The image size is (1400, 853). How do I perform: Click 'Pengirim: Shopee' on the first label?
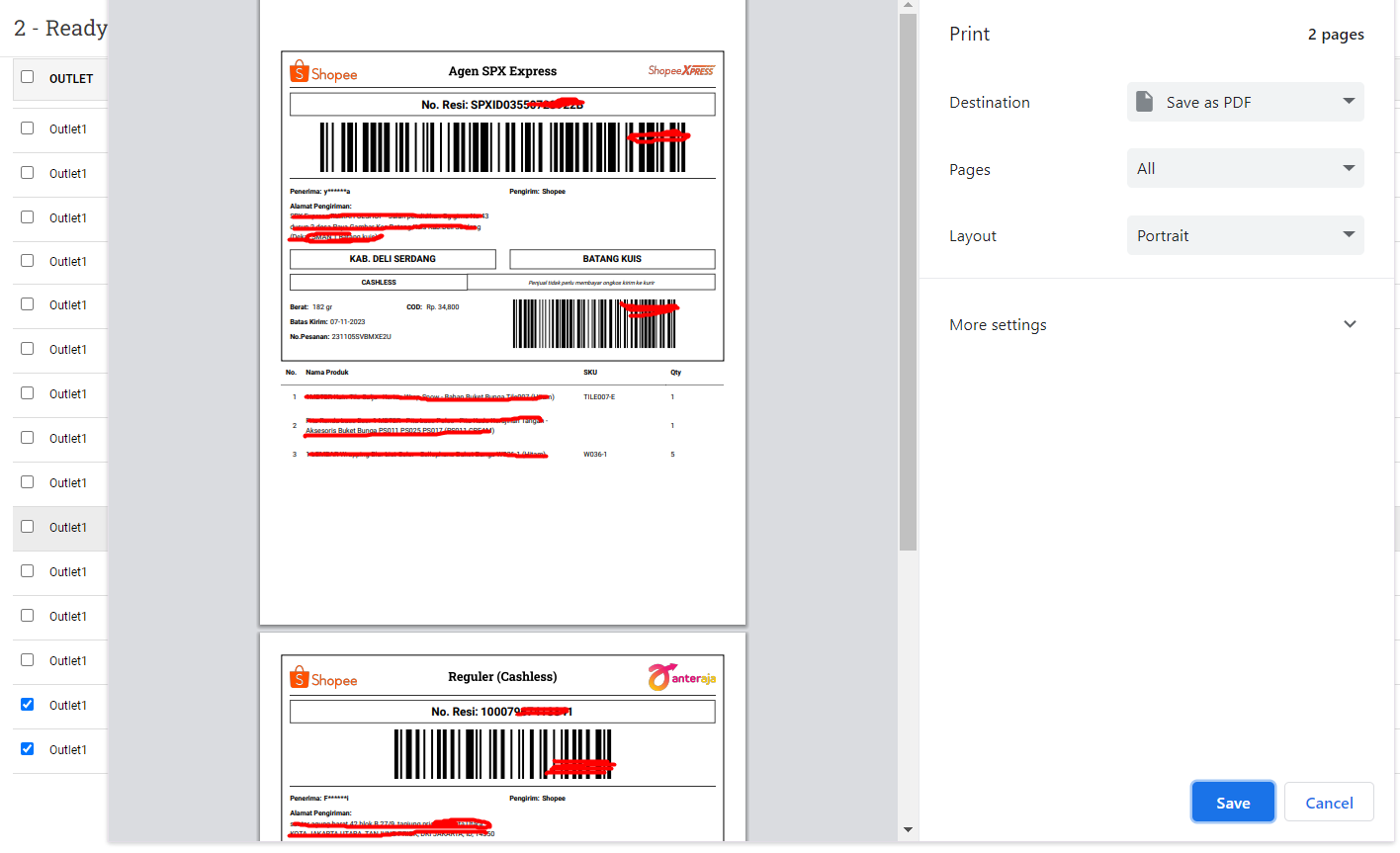tap(537, 192)
